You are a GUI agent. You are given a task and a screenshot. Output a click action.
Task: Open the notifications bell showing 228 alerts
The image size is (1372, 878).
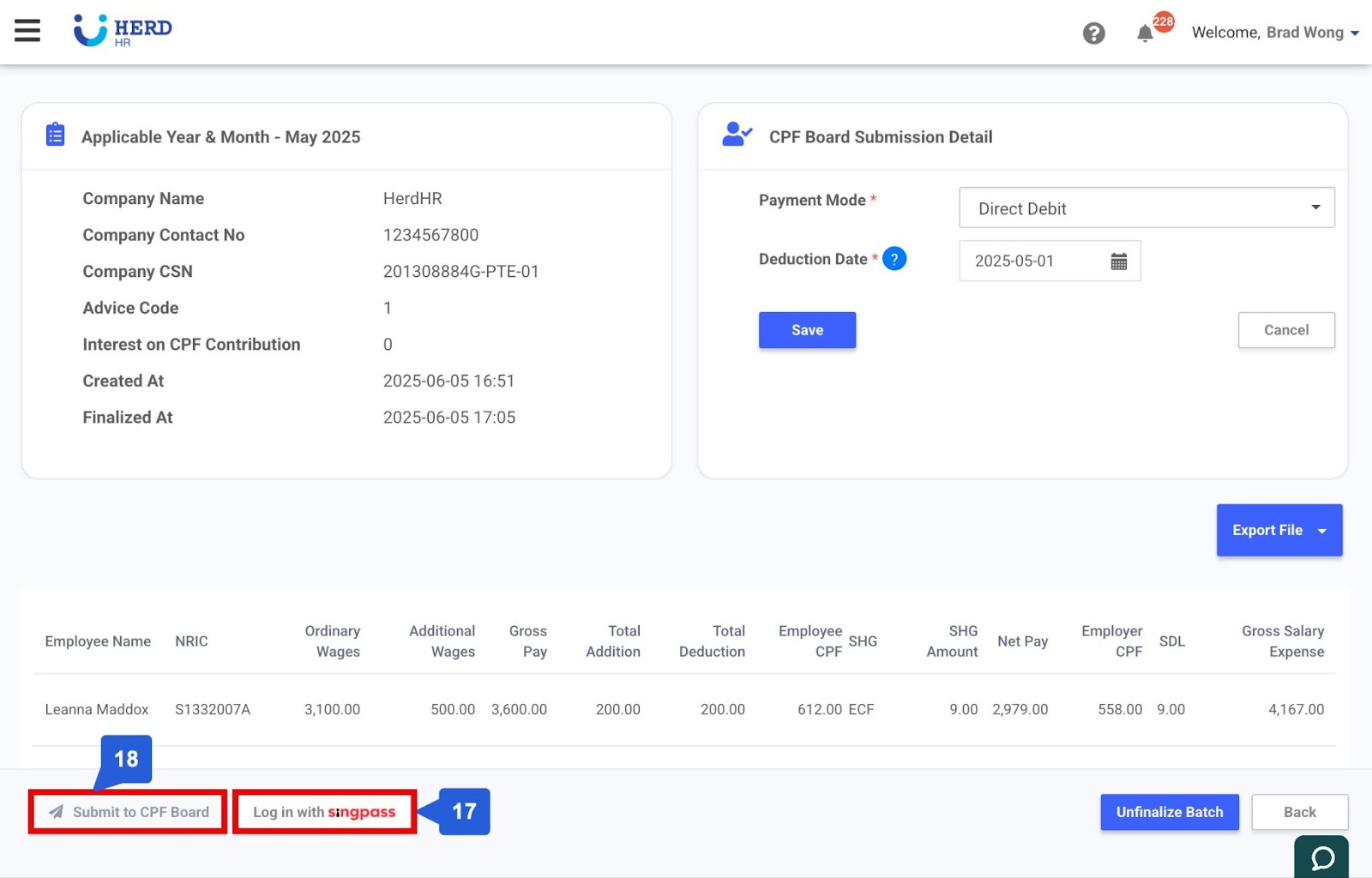[x=1144, y=33]
